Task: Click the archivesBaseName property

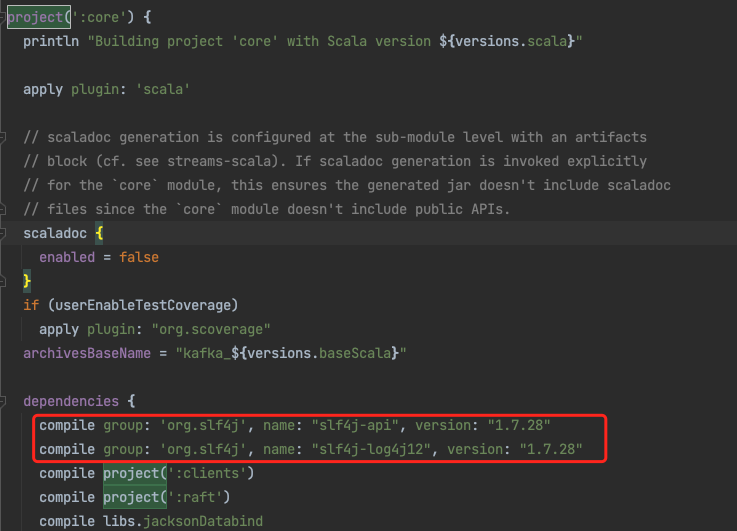Action: click(87, 353)
